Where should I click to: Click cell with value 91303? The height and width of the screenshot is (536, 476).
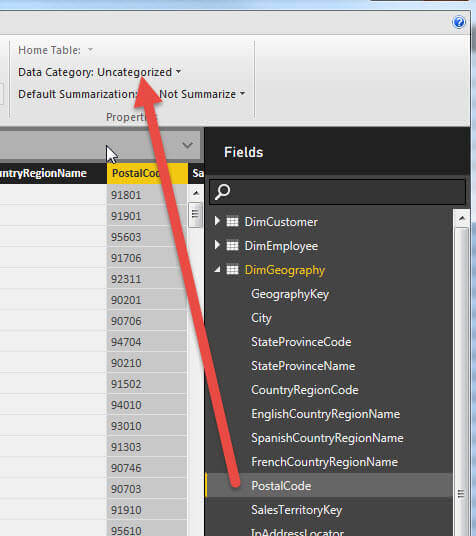click(x=147, y=447)
